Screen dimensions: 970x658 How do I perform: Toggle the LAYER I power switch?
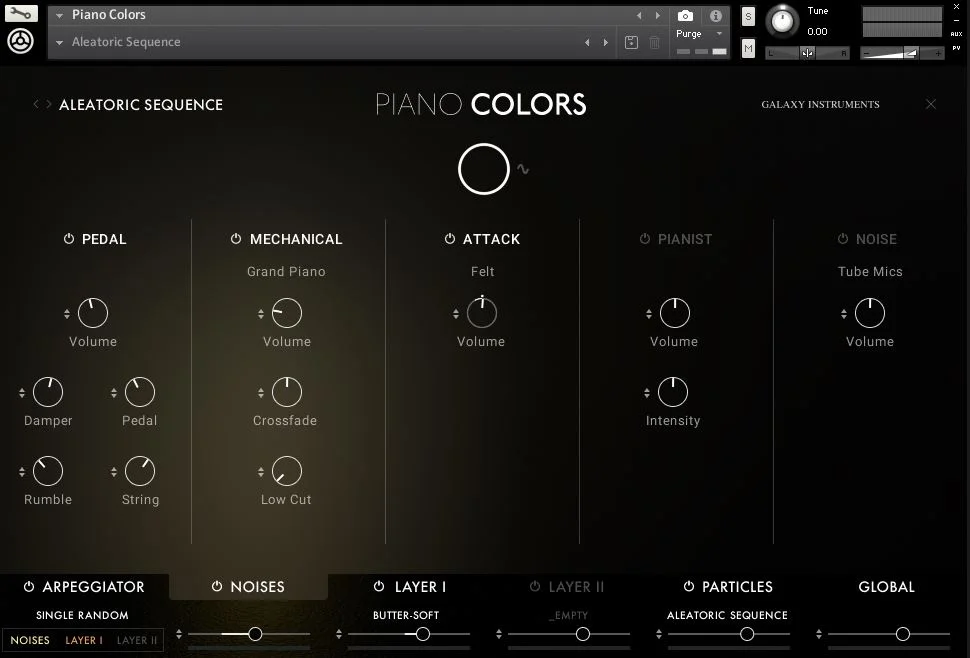(x=379, y=586)
